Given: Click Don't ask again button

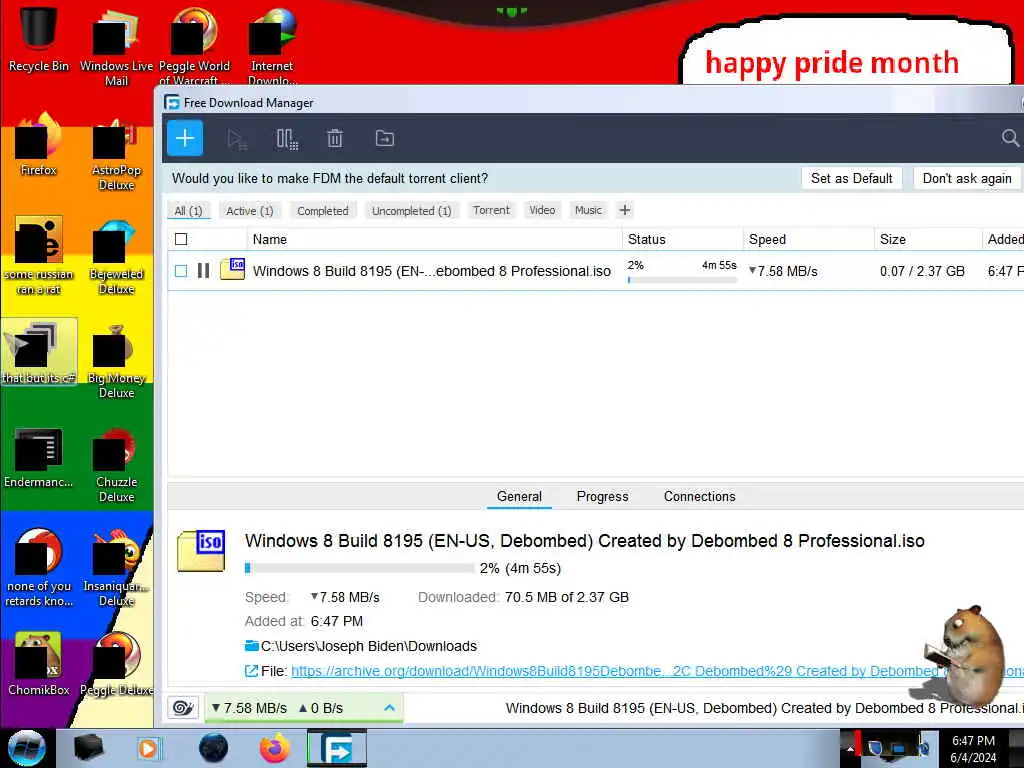Looking at the screenshot, I should click(967, 178).
